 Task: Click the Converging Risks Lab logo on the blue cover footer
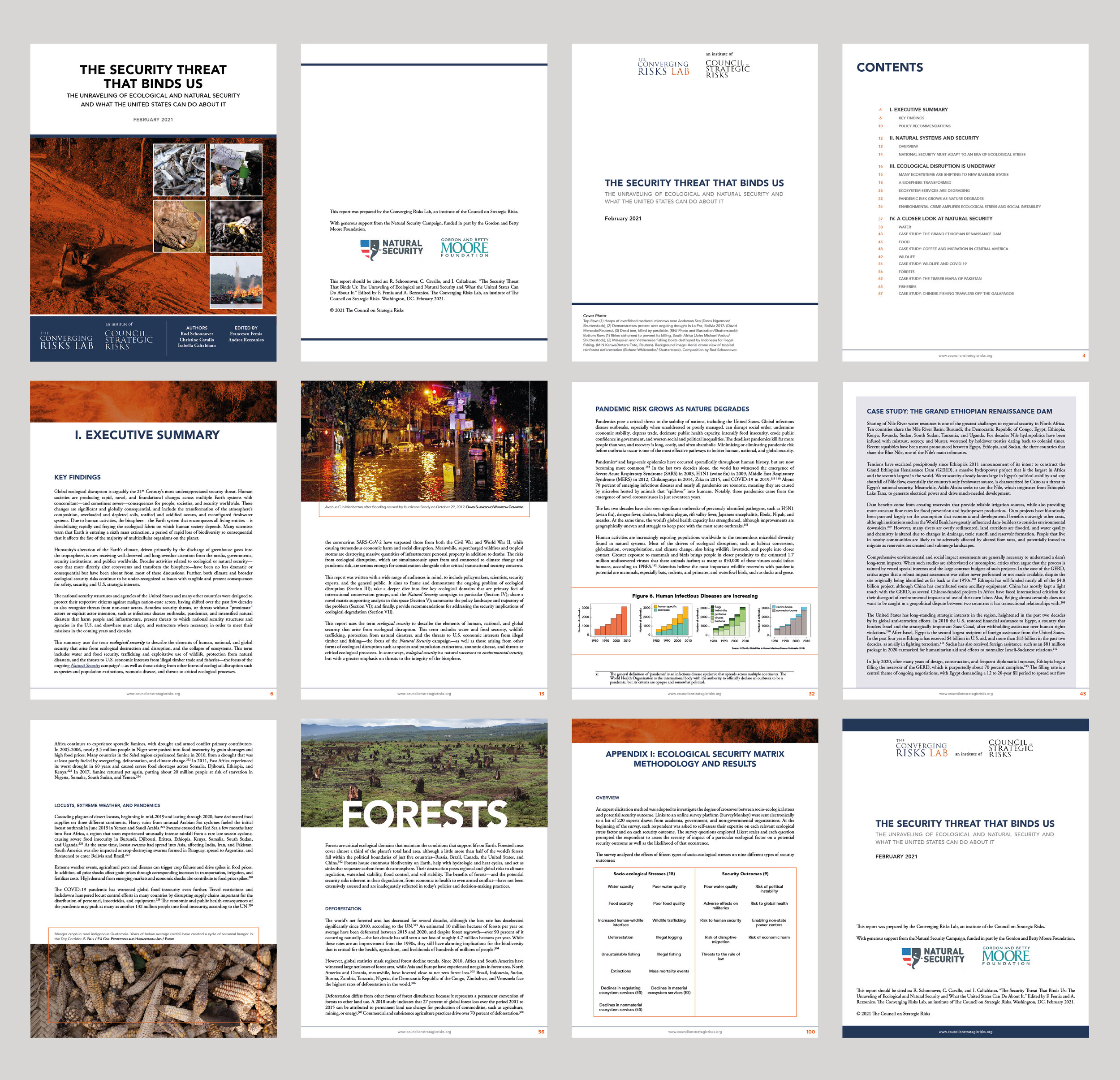(x=66, y=341)
